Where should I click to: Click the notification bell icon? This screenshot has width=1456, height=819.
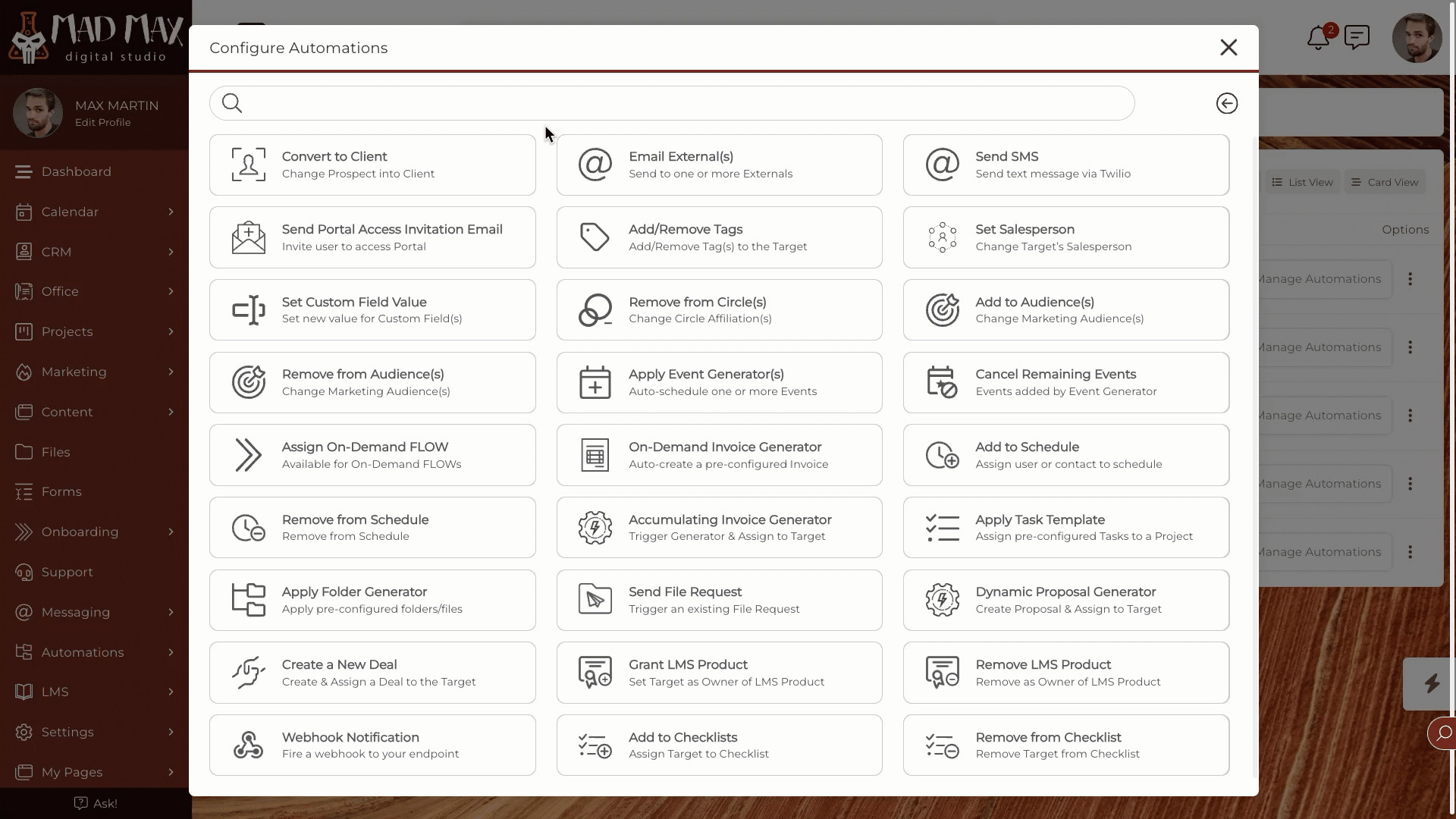click(x=1318, y=38)
